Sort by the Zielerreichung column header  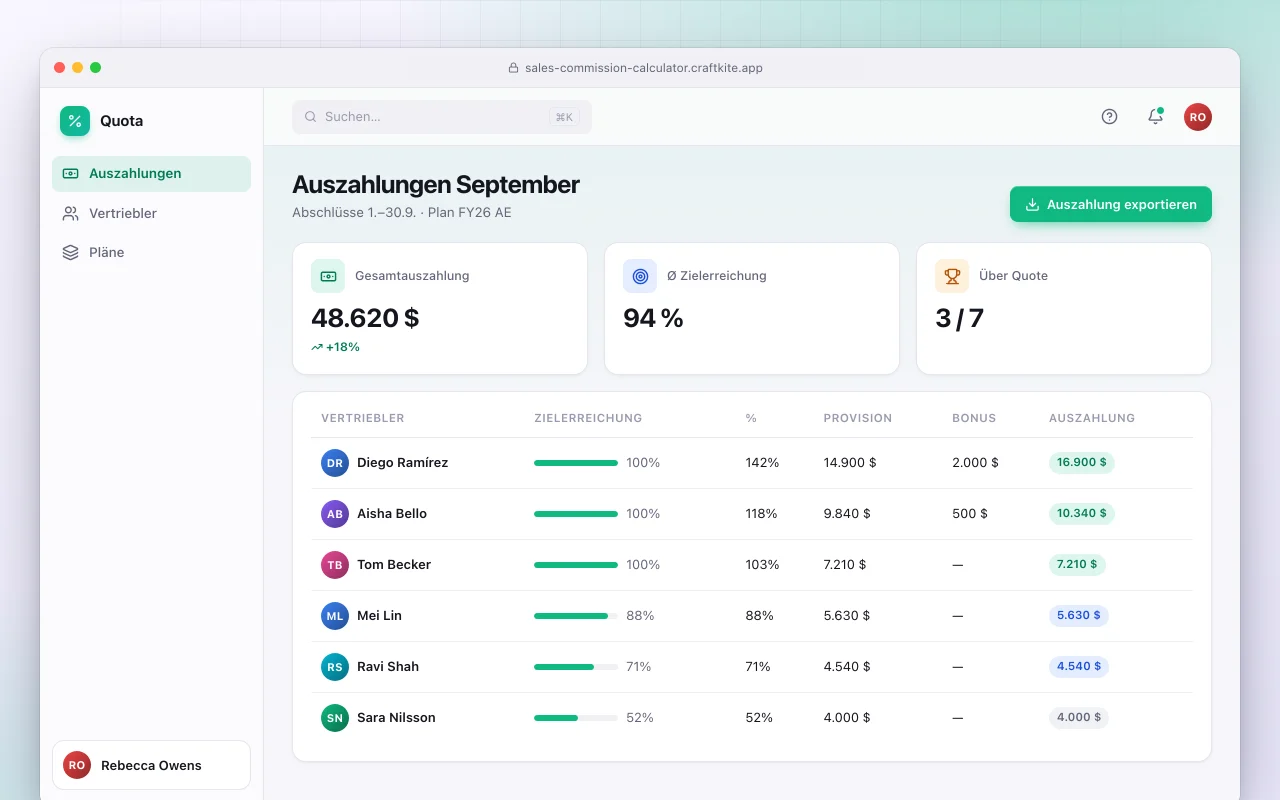click(x=588, y=418)
